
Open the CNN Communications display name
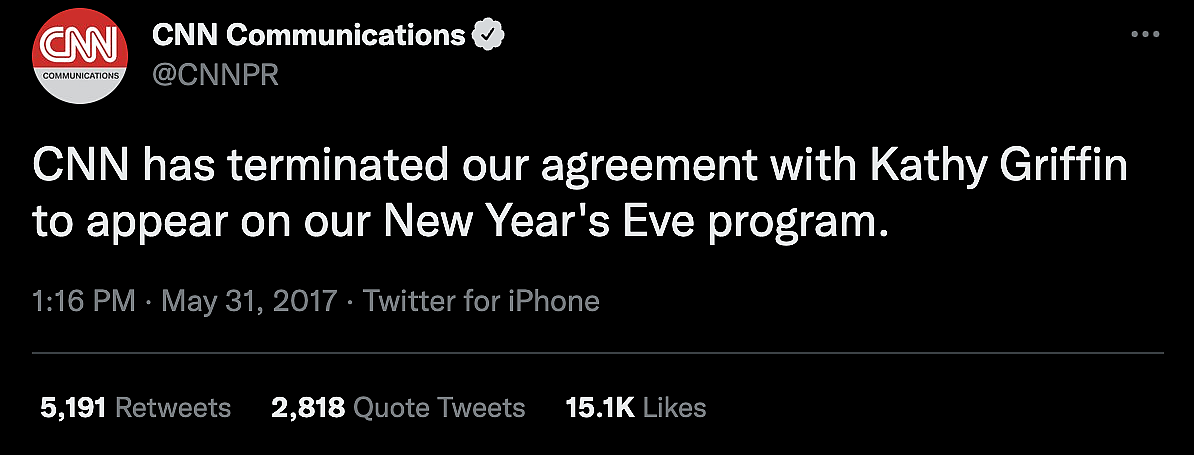pyautogui.click(x=308, y=35)
